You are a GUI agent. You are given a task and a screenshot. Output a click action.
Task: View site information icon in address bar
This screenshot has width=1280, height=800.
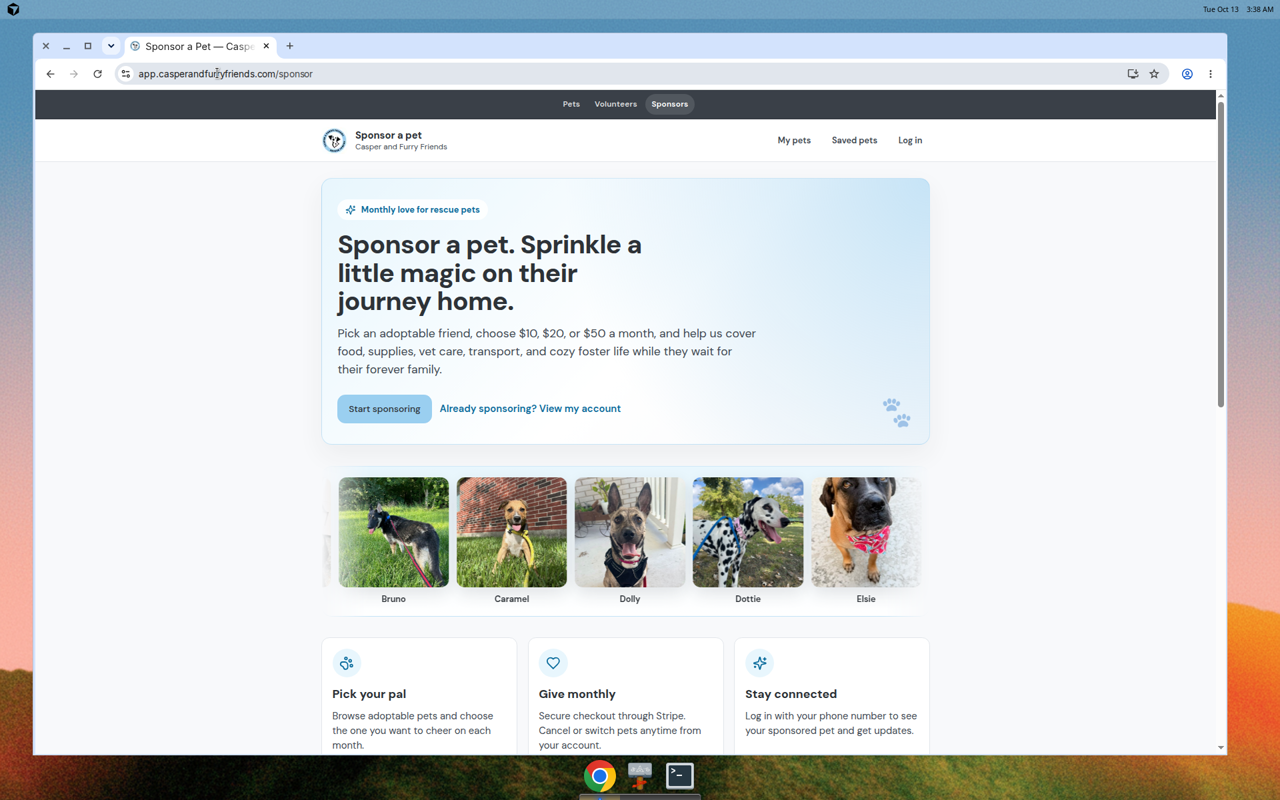point(126,74)
